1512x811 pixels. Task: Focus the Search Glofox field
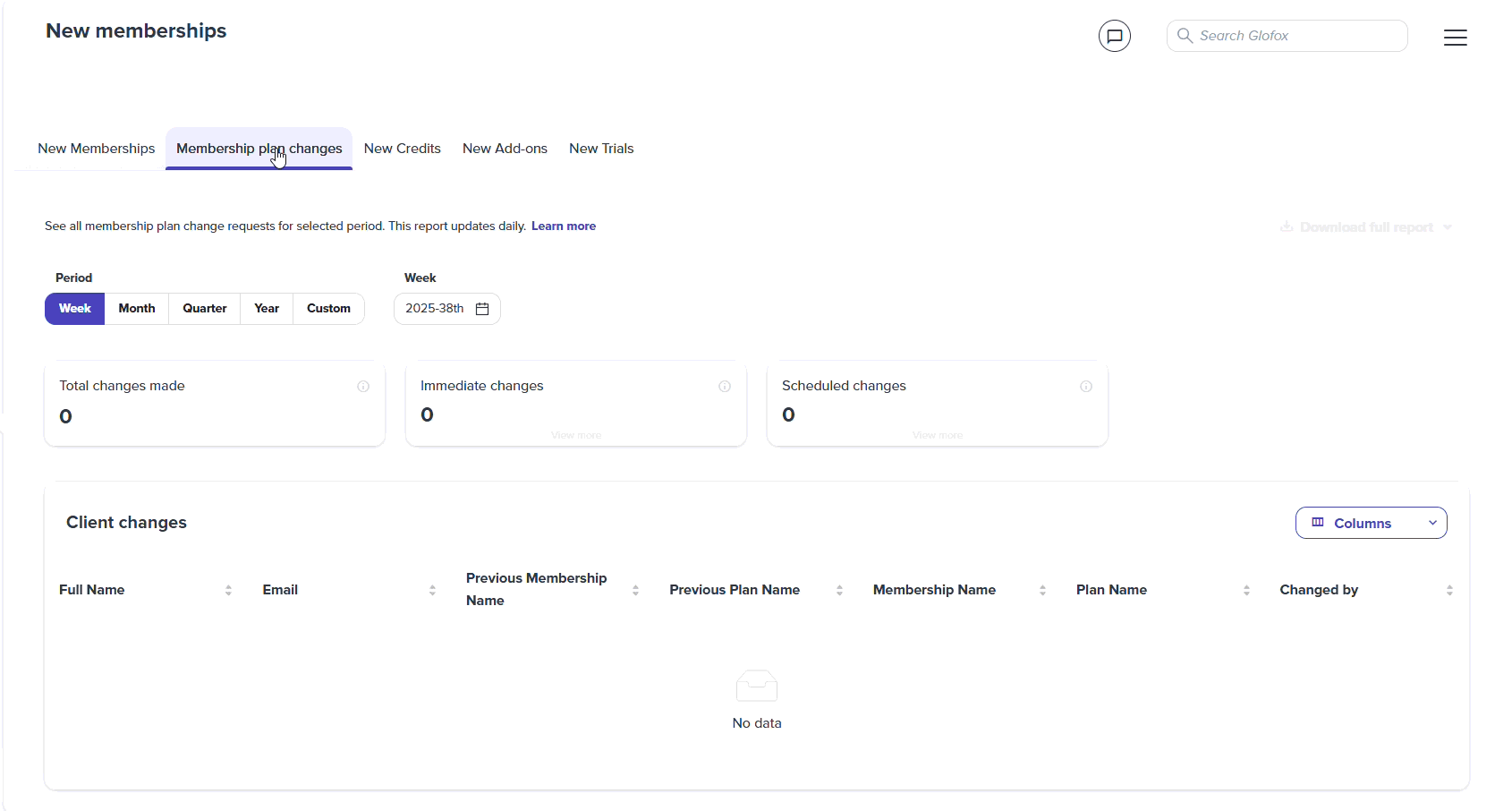click(x=1287, y=36)
